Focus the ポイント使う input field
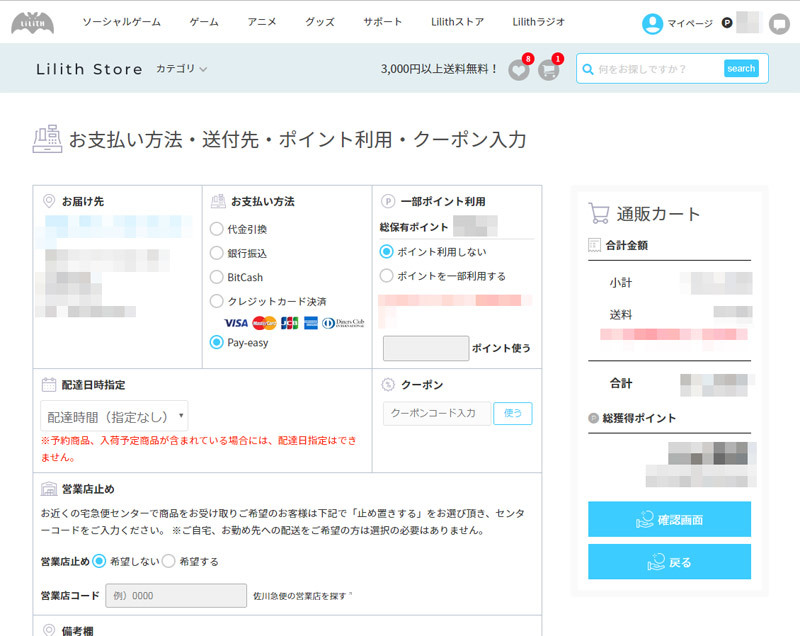 pyautogui.click(x=426, y=348)
